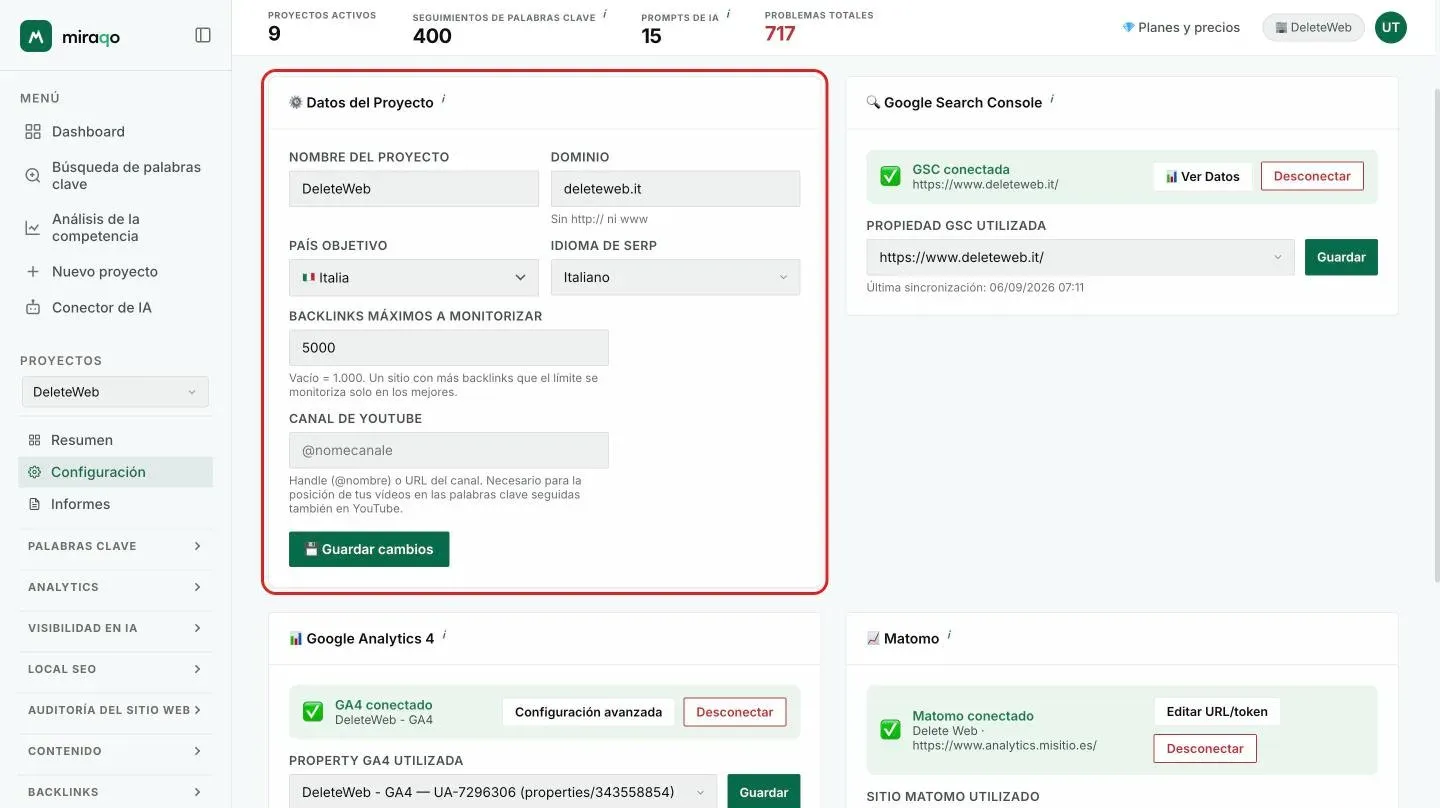Screen dimensions: 1440x808
Task: Open the Configuración menu item
Action: [115, 472]
